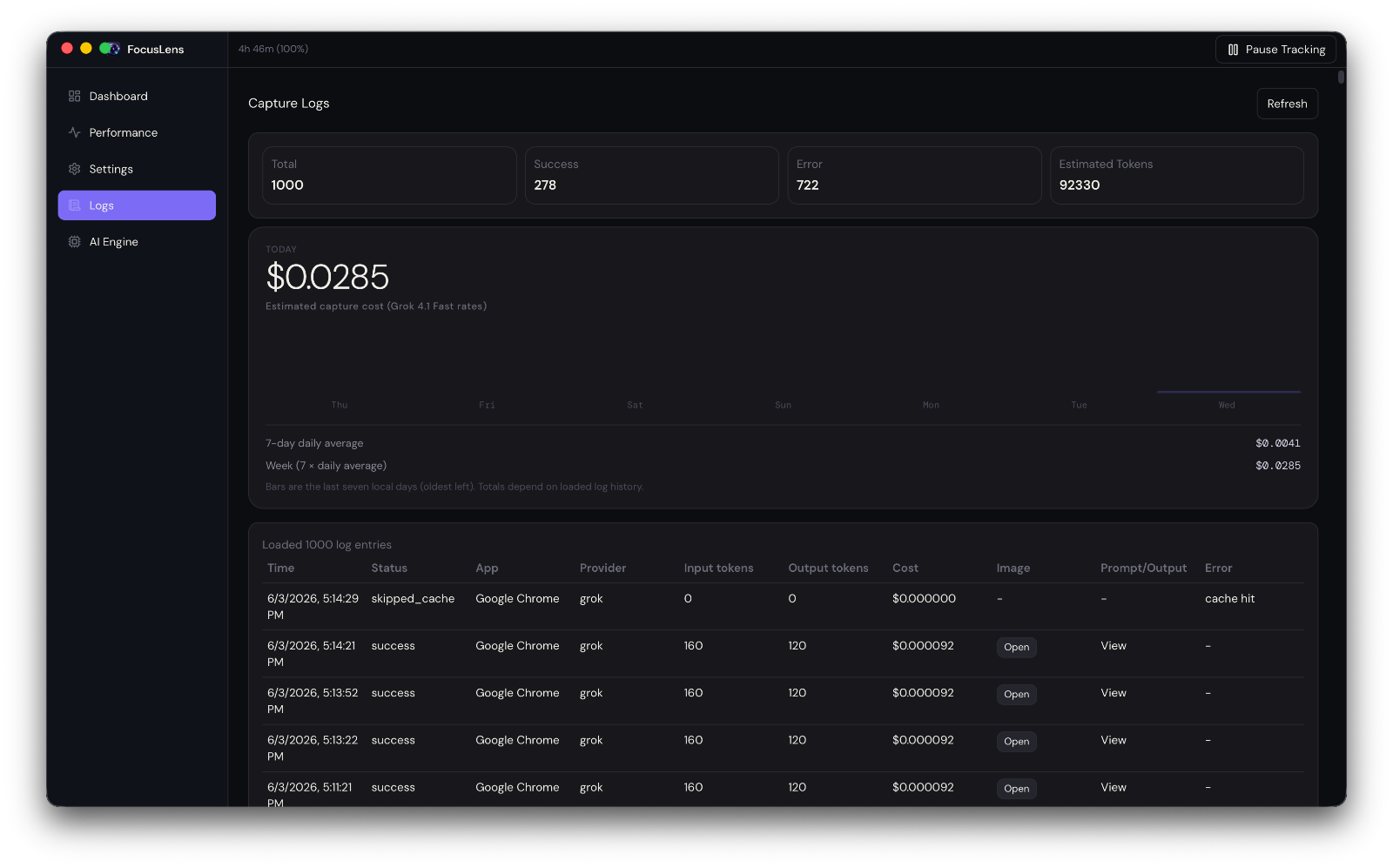The image size is (1393, 868).
Task: Click the Status column header
Action: coord(389,569)
